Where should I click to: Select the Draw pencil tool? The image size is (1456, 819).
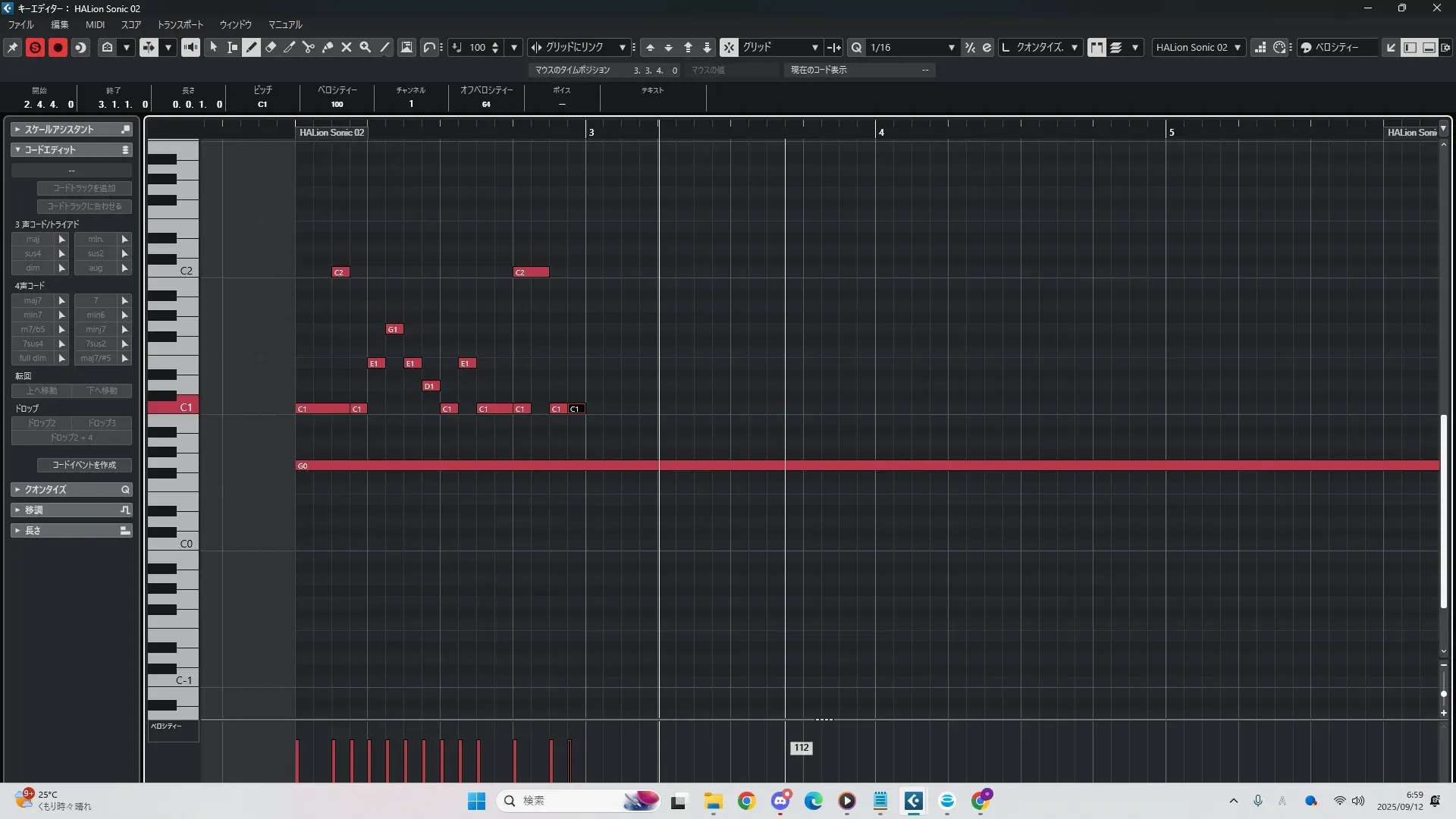click(252, 47)
